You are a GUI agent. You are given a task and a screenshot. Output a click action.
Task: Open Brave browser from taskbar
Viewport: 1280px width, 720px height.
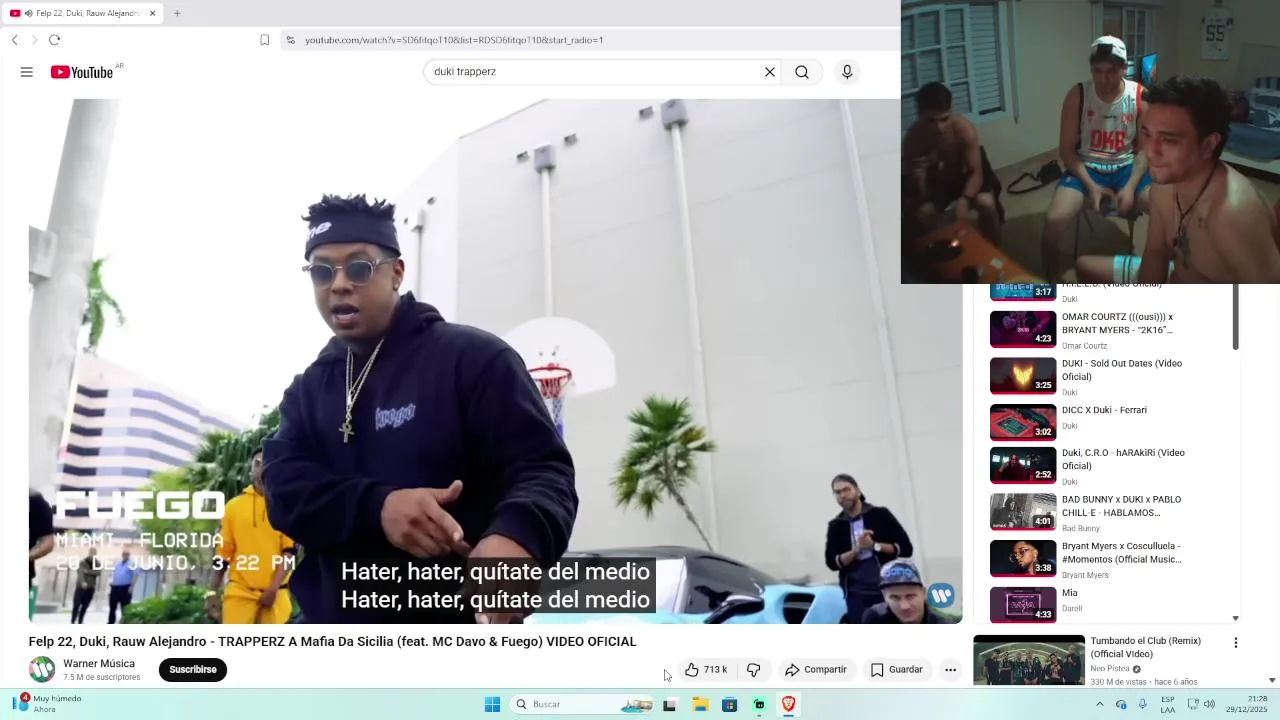pyautogui.click(x=788, y=704)
